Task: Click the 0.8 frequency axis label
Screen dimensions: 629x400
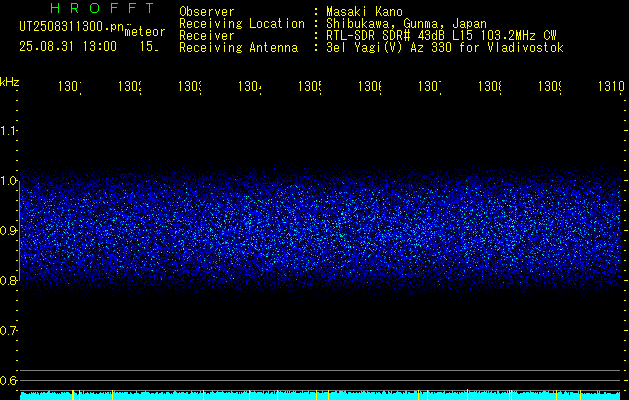Action: pos(9,280)
